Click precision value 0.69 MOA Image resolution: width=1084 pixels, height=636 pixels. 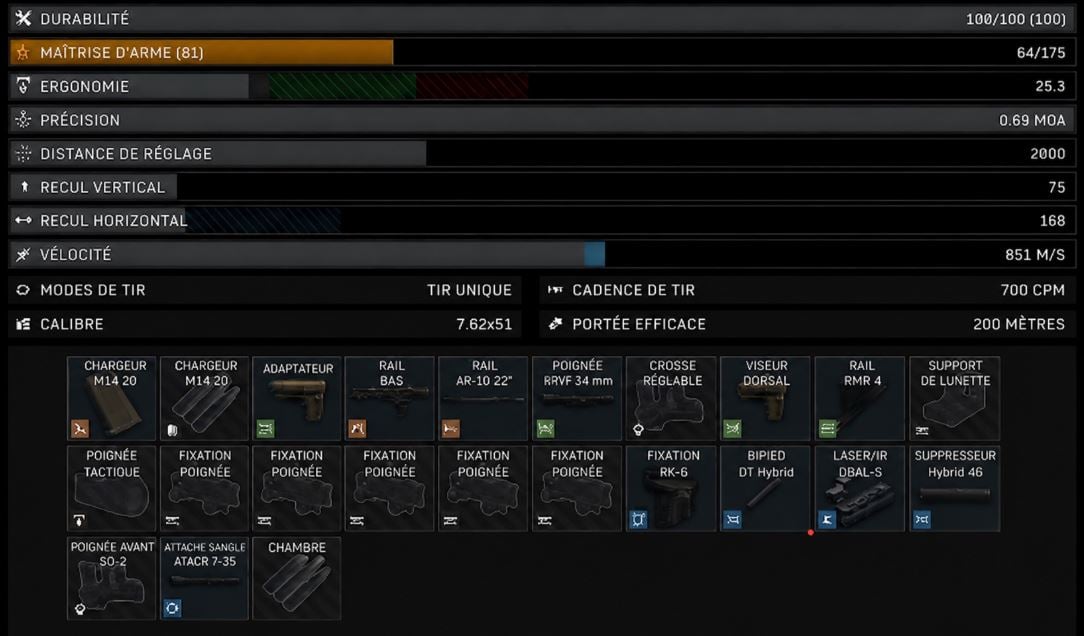coord(1031,120)
